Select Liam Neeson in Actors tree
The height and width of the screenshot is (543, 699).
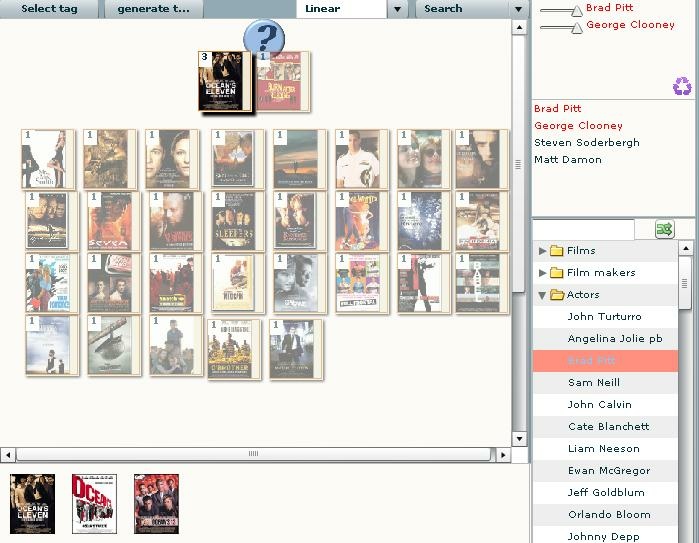click(x=605, y=448)
